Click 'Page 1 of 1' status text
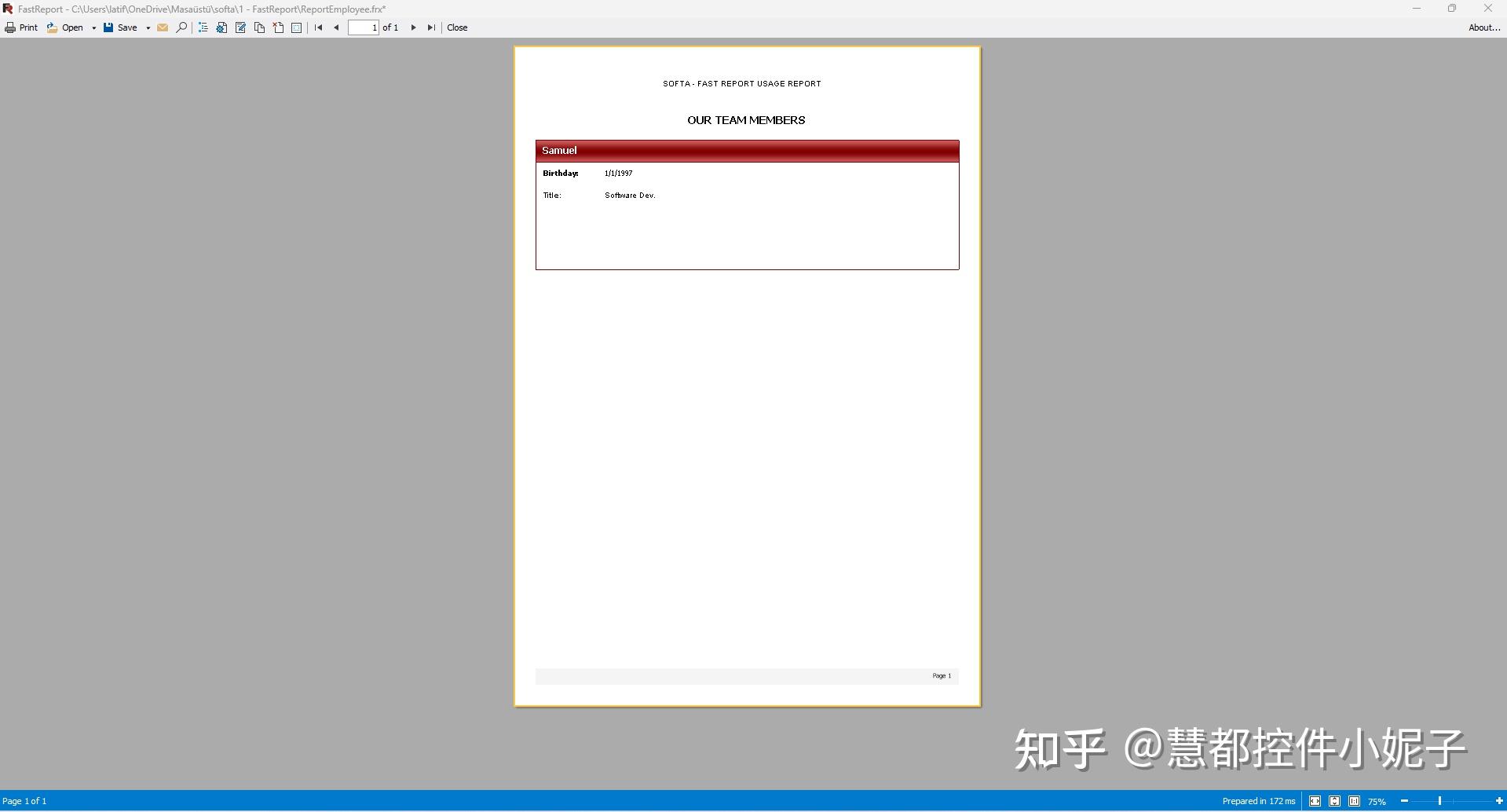1507x812 pixels. pos(24,801)
